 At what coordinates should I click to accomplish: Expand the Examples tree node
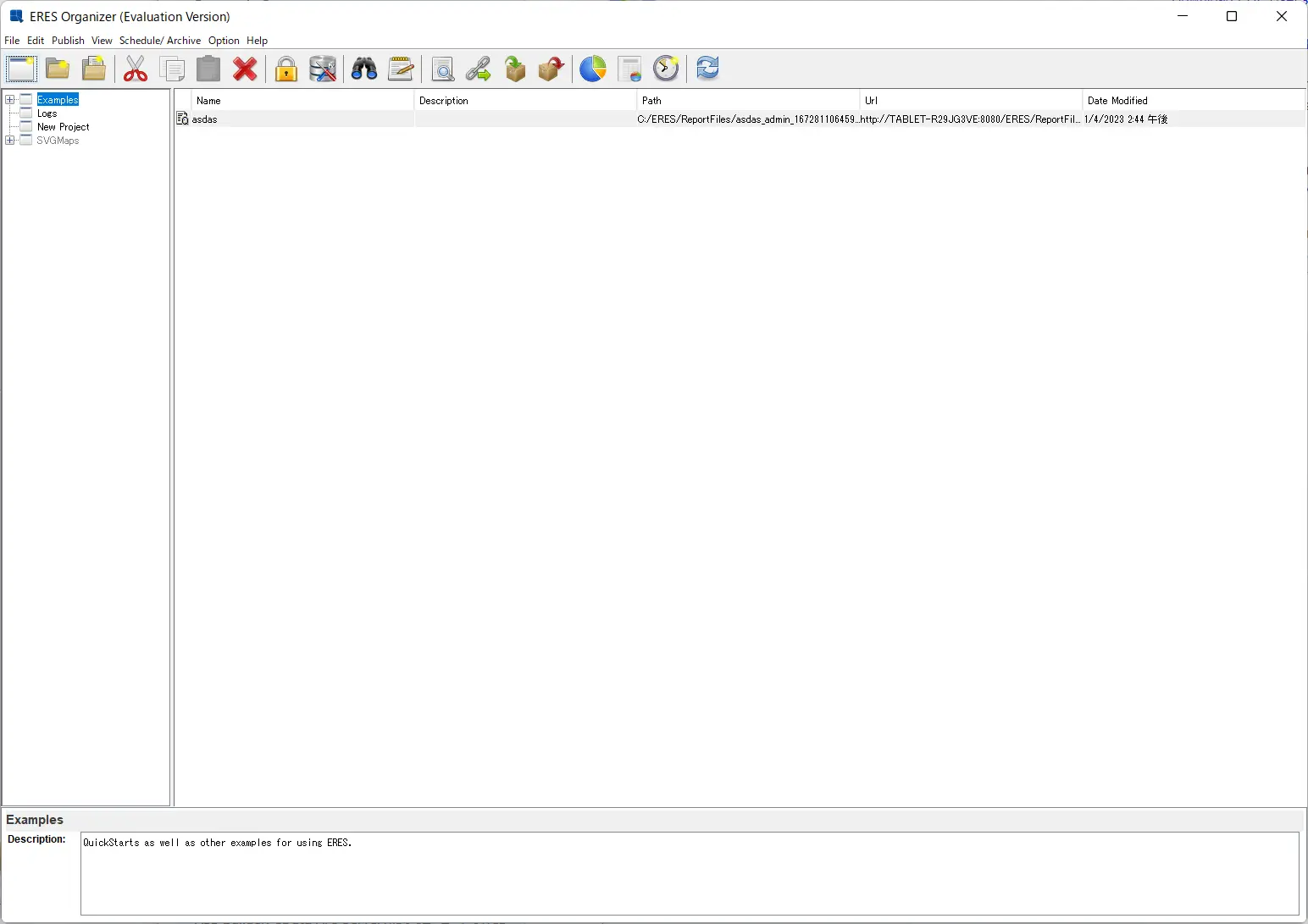tap(10, 100)
